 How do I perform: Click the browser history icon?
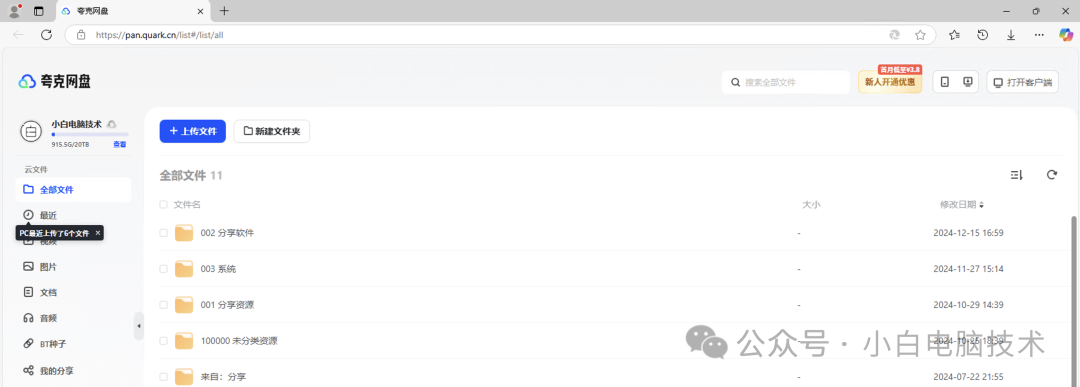tap(983, 34)
